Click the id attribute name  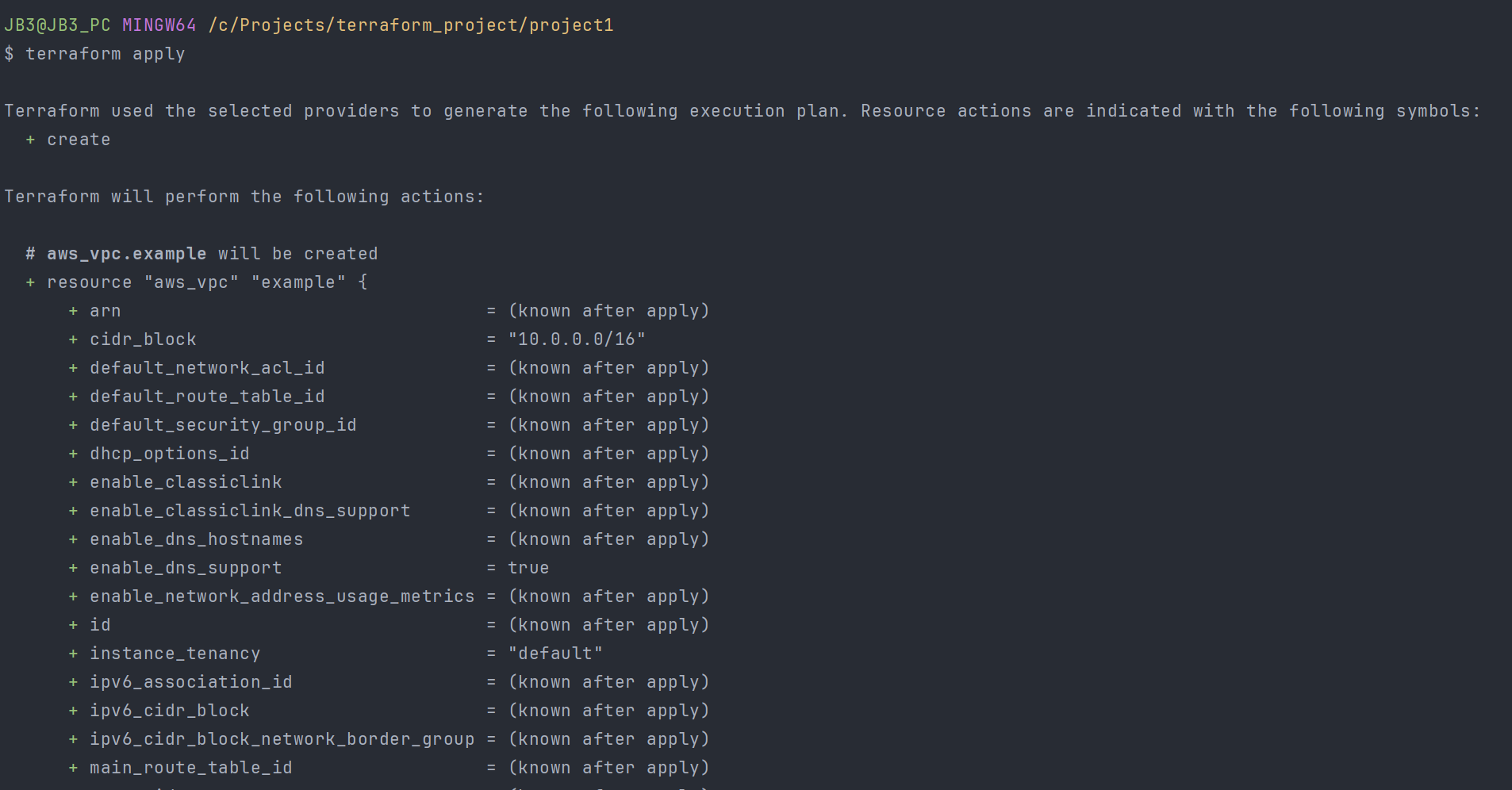(100, 625)
